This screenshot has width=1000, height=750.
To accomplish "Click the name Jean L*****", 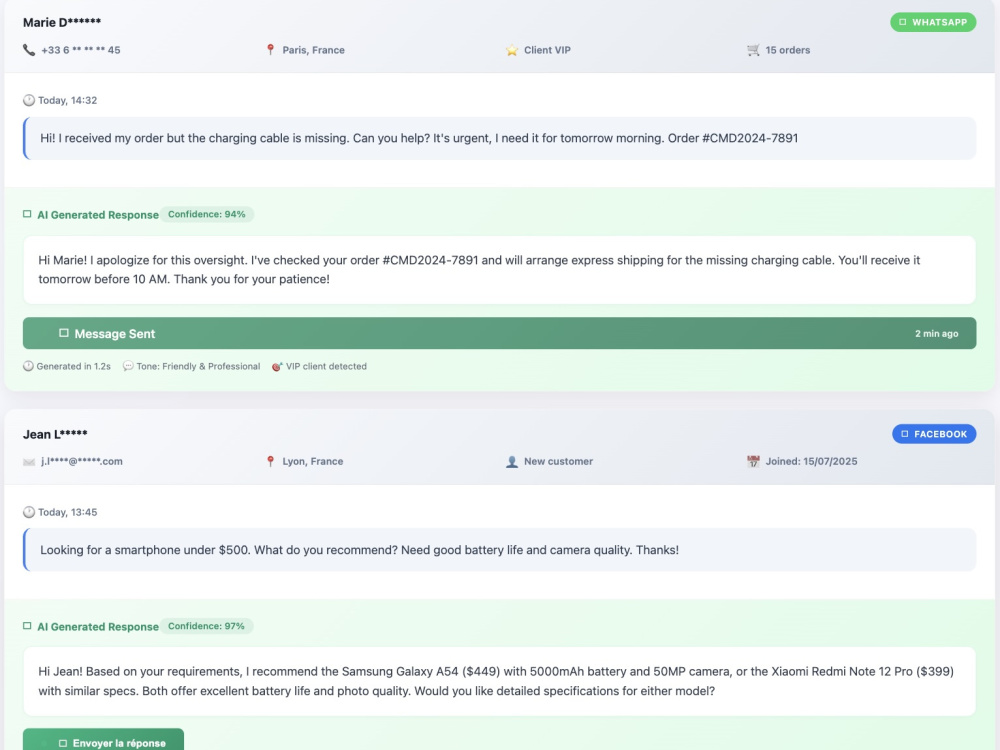I will 55,434.
